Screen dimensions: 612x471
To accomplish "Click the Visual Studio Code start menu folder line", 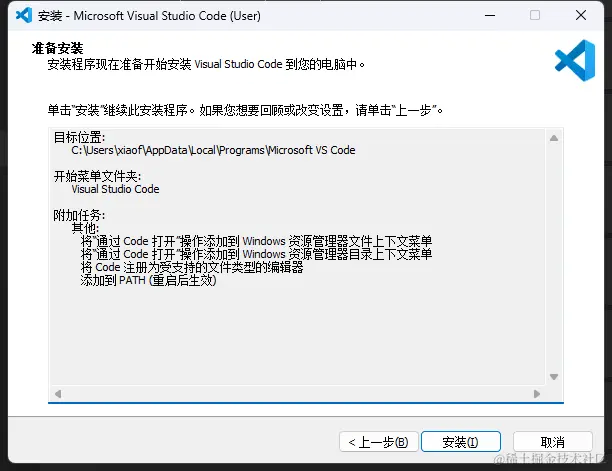I will pos(115,189).
